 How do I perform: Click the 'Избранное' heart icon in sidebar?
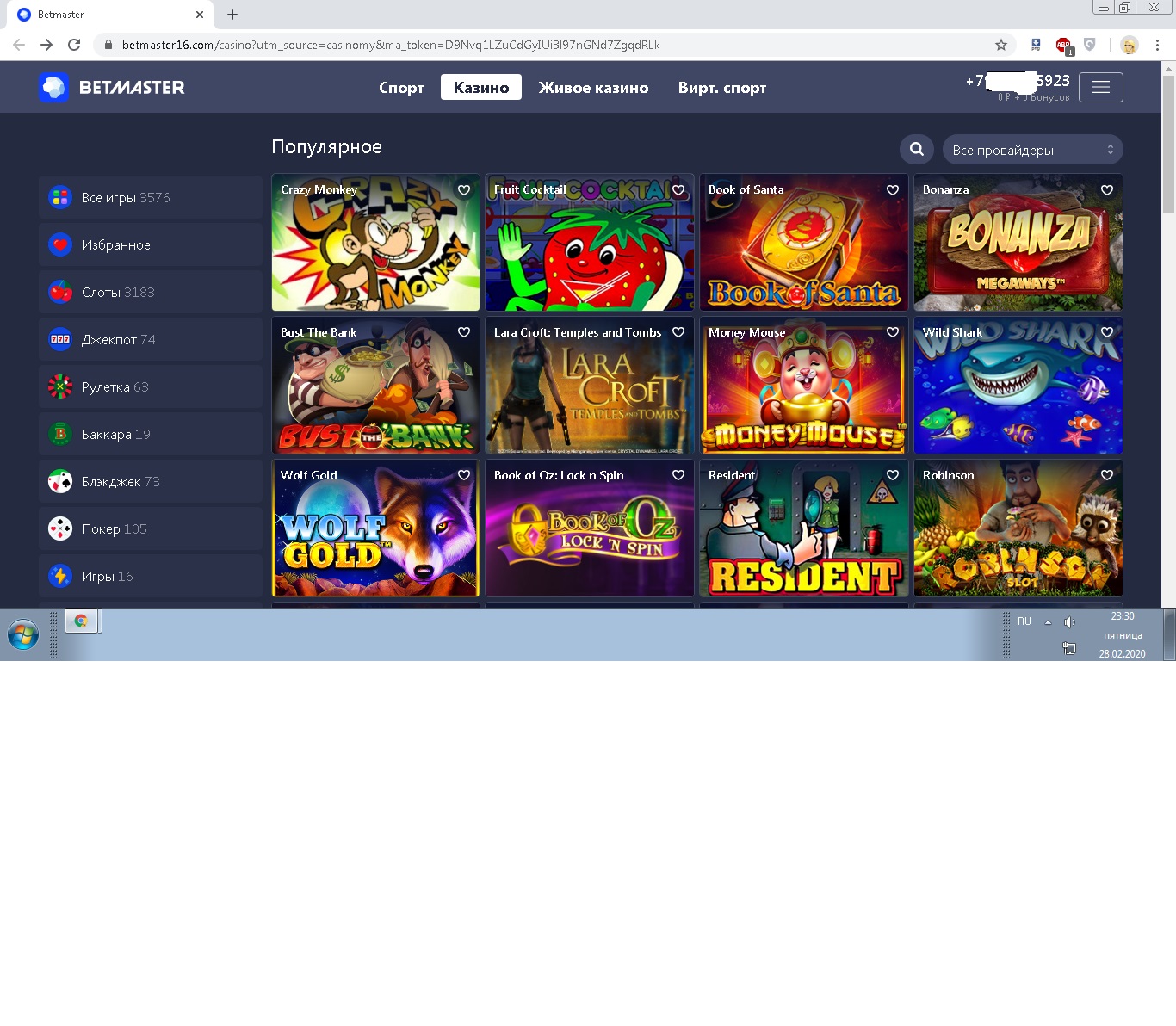click(x=60, y=244)
